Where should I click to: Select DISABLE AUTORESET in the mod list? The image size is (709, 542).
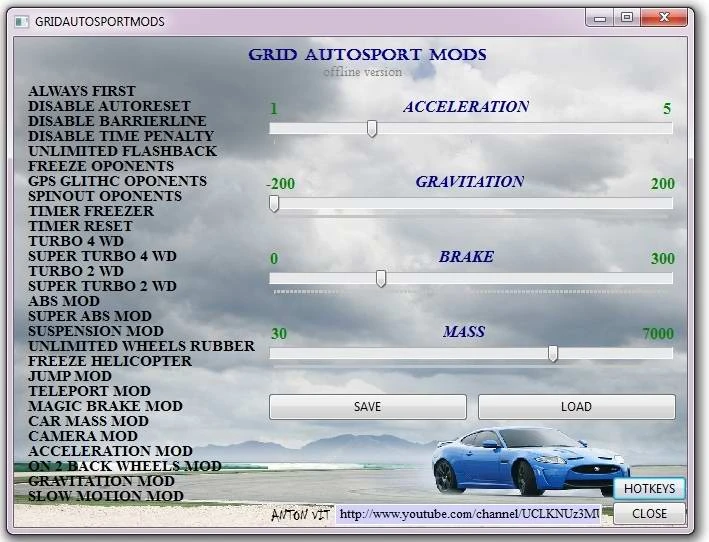click(109, 106)
